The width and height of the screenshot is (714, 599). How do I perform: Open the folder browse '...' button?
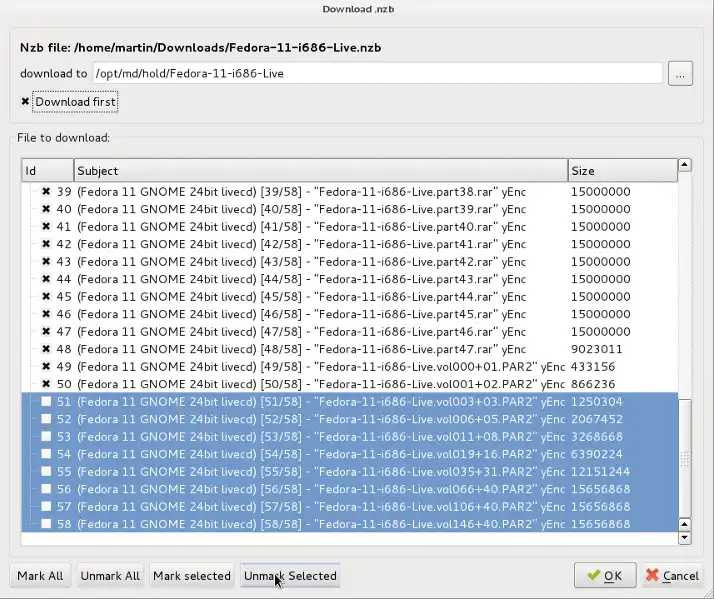680,73
